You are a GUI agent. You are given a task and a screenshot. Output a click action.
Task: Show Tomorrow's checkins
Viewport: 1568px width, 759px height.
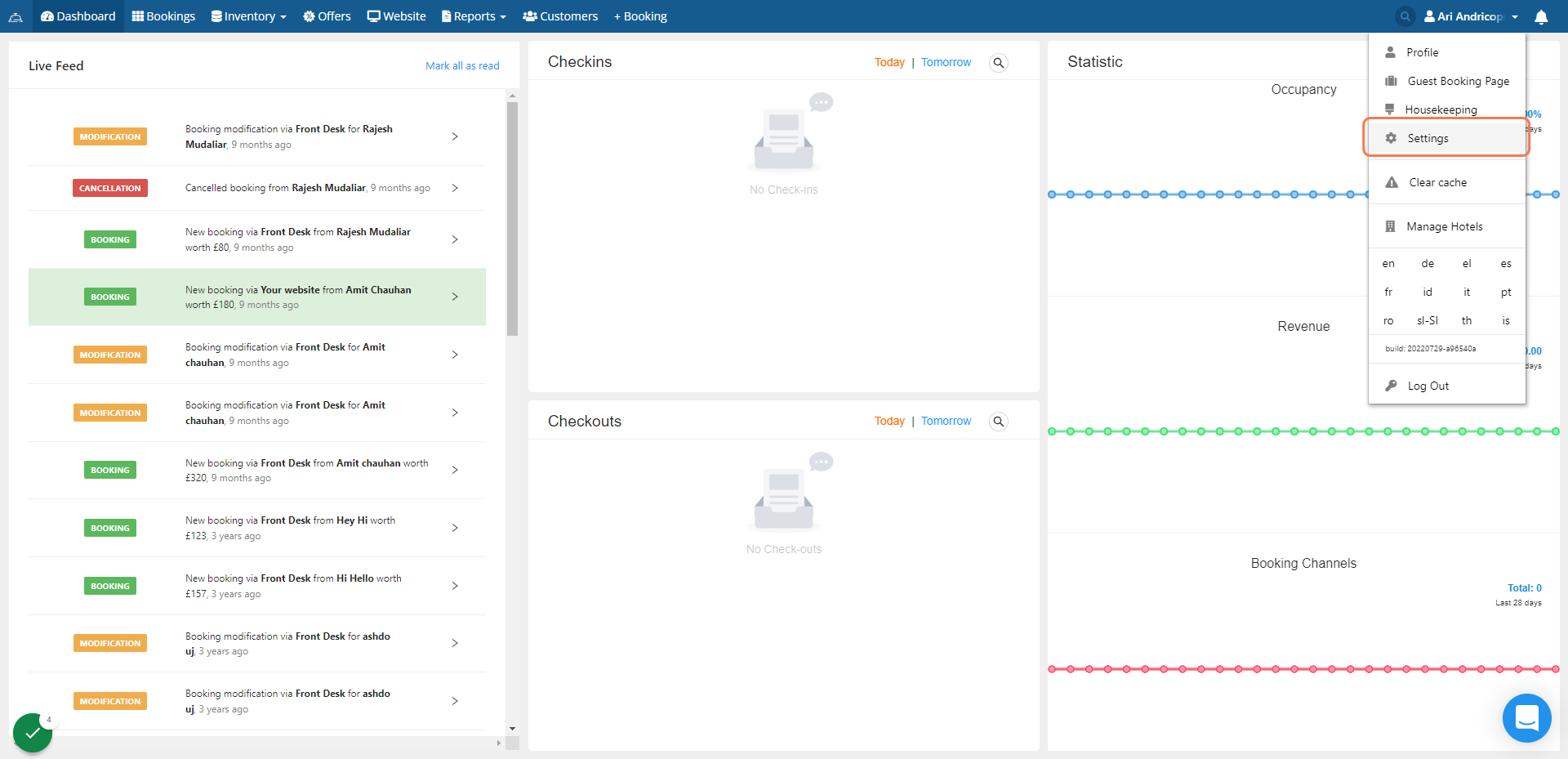[x=946, y=62]
